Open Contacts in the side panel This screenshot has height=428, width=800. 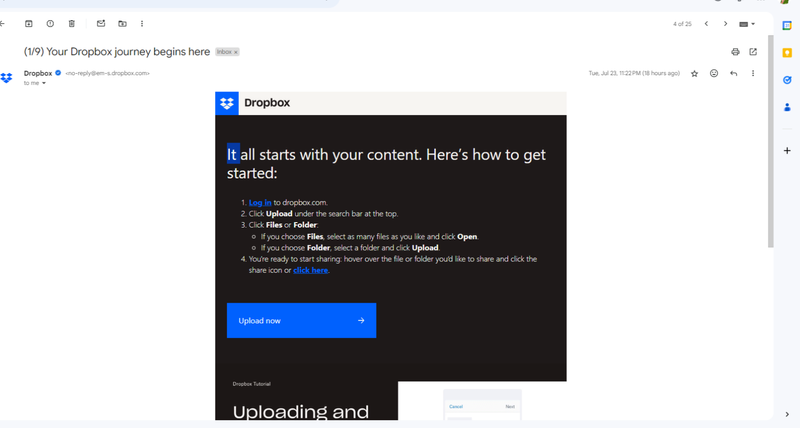[x=787, y=107]
